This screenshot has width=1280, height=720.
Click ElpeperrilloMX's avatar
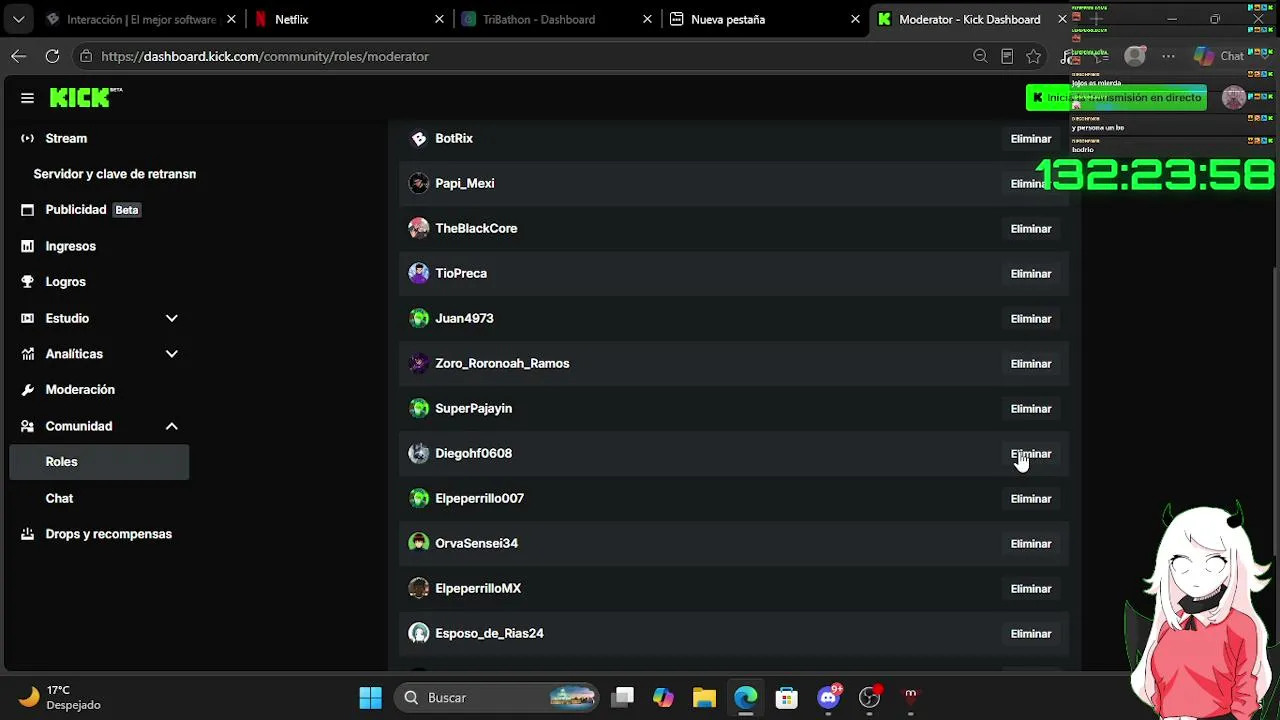click(x=419, y=588)
